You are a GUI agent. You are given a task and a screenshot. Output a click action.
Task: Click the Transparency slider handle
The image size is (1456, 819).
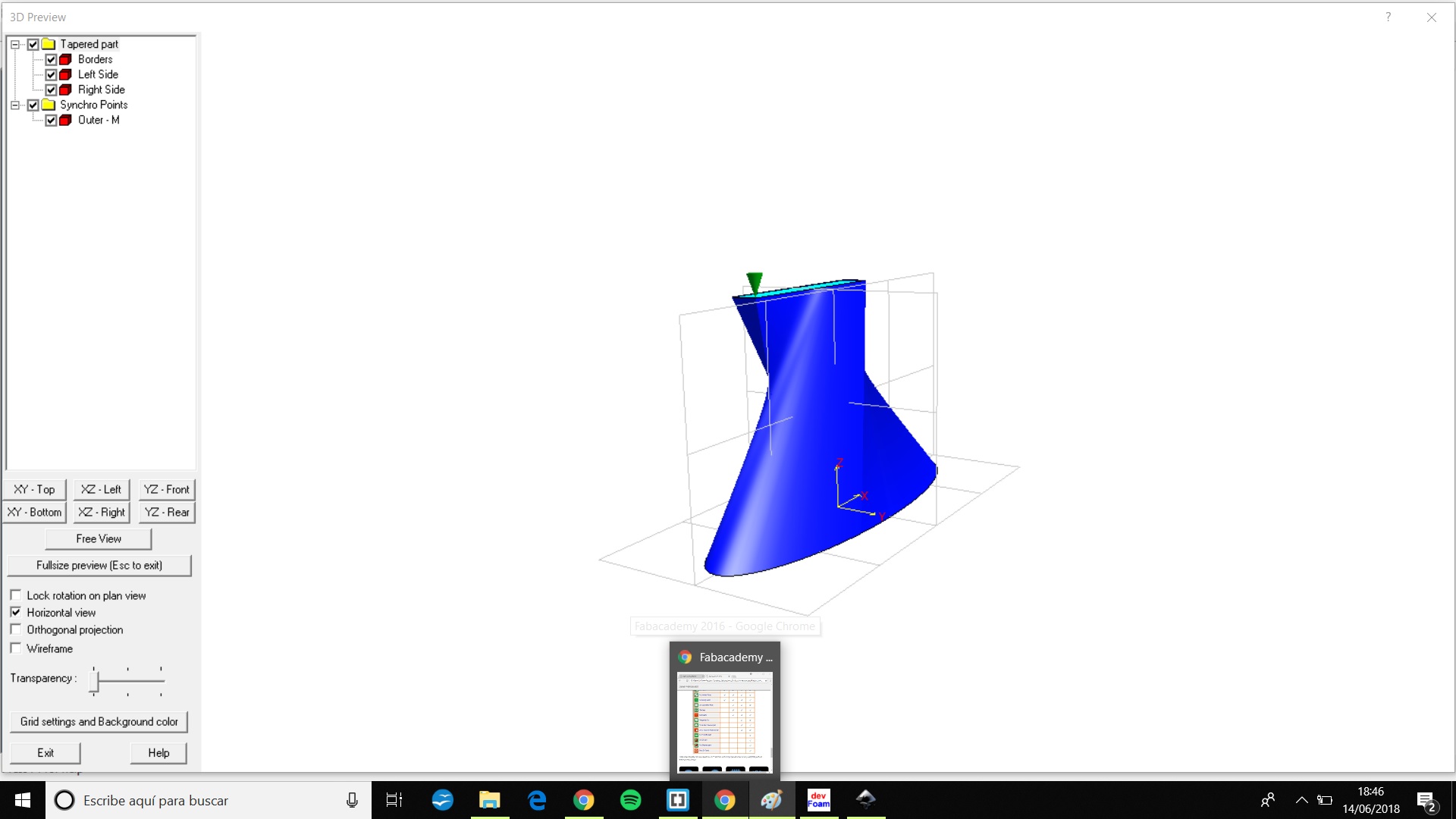tap(94, 680)
